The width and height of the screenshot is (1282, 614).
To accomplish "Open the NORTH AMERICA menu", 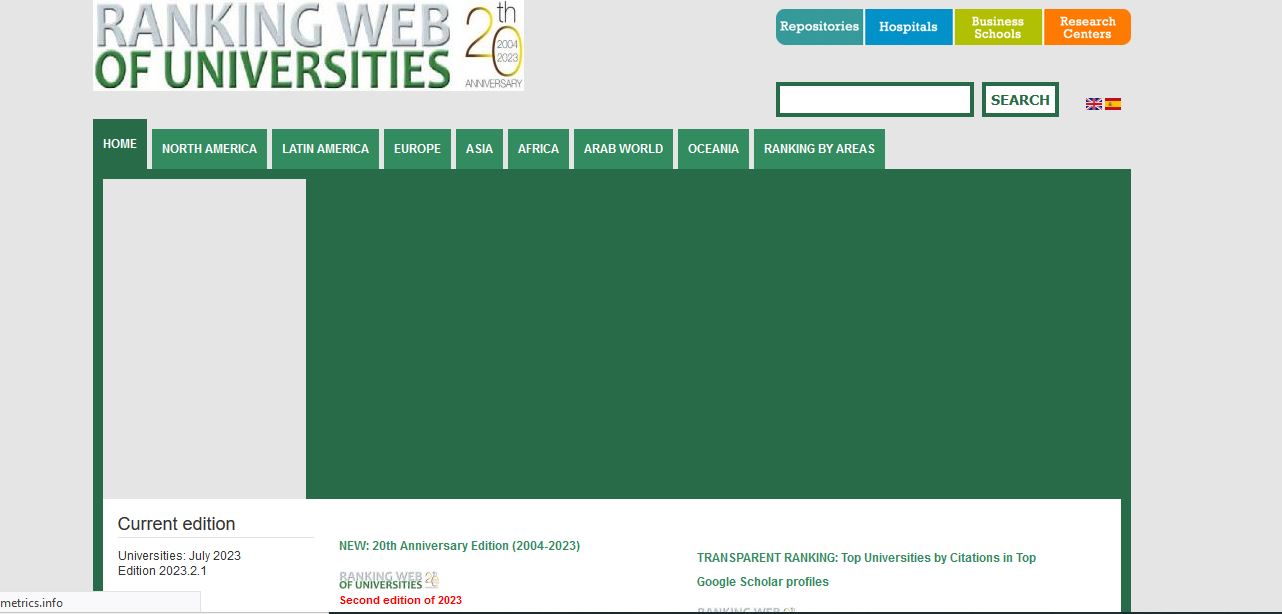I will click(x=209, y=149).
